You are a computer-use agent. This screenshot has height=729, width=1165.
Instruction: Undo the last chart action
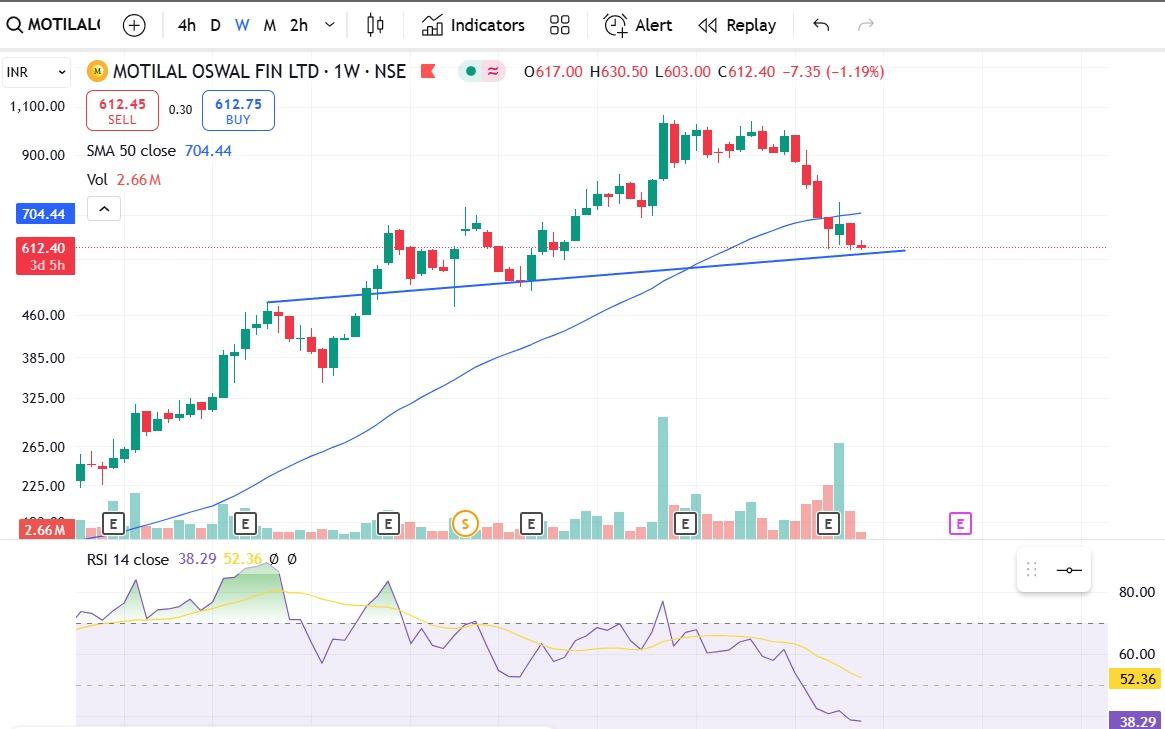(x=821, y=25)
